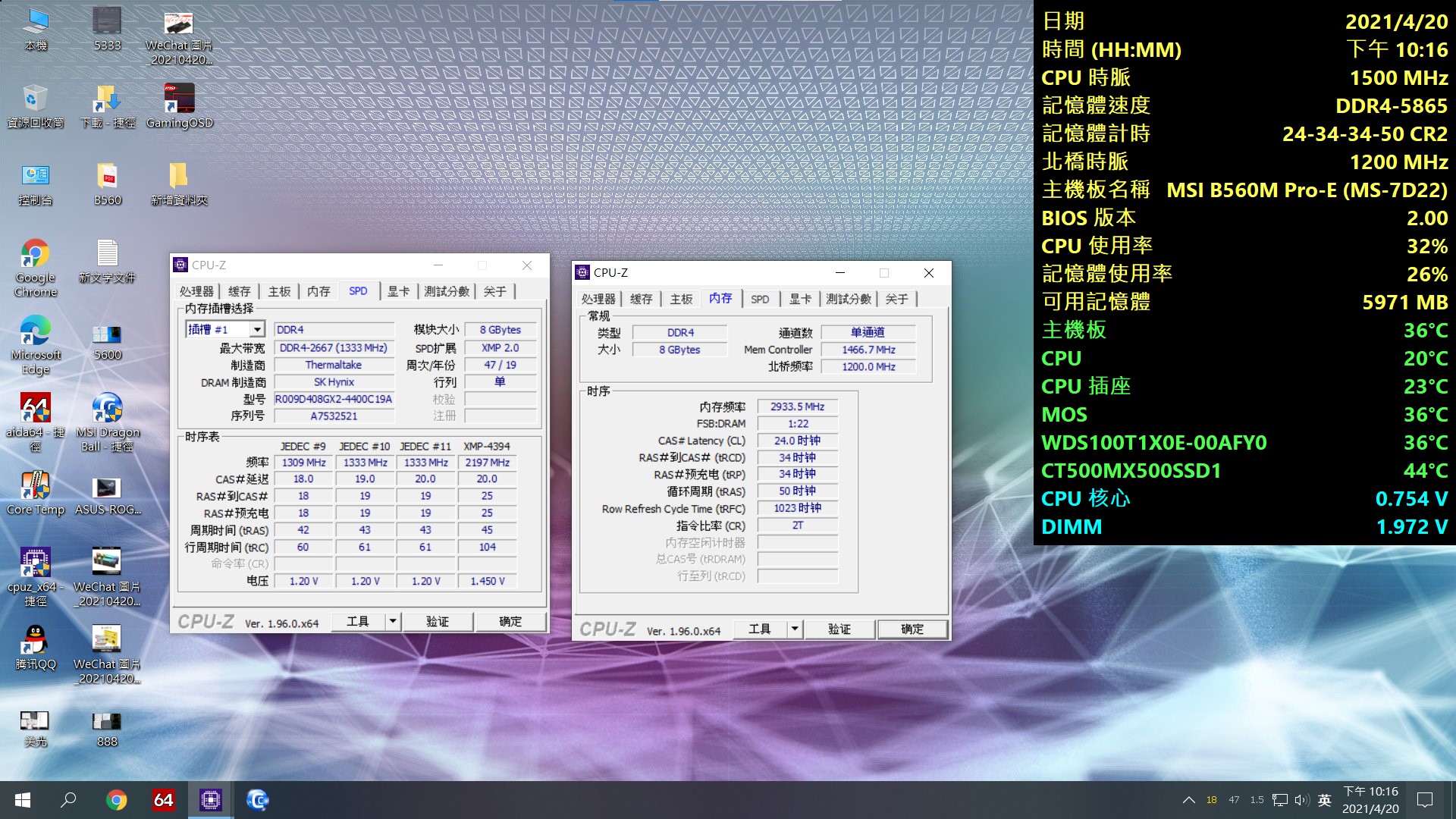The height and width of the screenshot is (819, 1456).
Task: Click 验证 button in SPD window
Action: 438,621
